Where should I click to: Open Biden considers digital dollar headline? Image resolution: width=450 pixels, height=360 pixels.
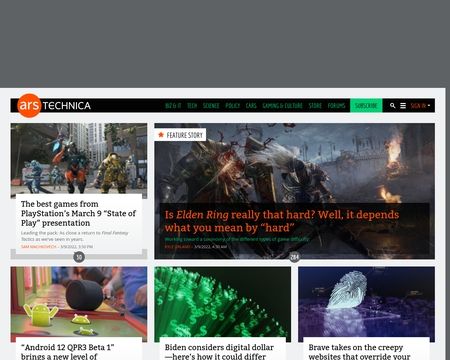click(x=219, y=352)
